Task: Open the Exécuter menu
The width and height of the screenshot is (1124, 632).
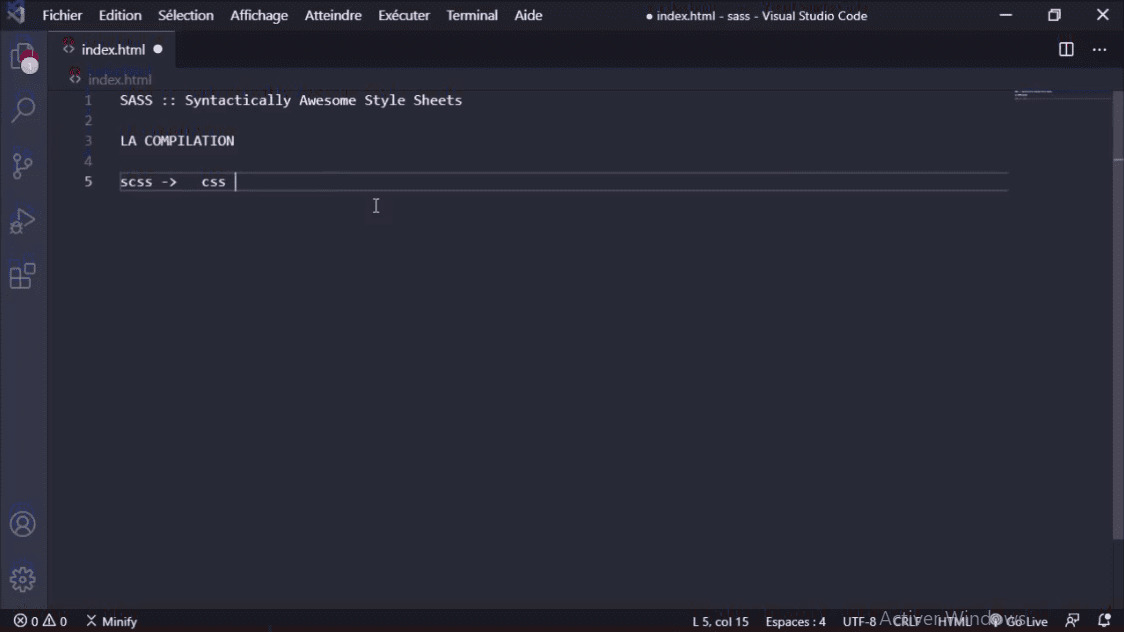Action: coord(404,15)
